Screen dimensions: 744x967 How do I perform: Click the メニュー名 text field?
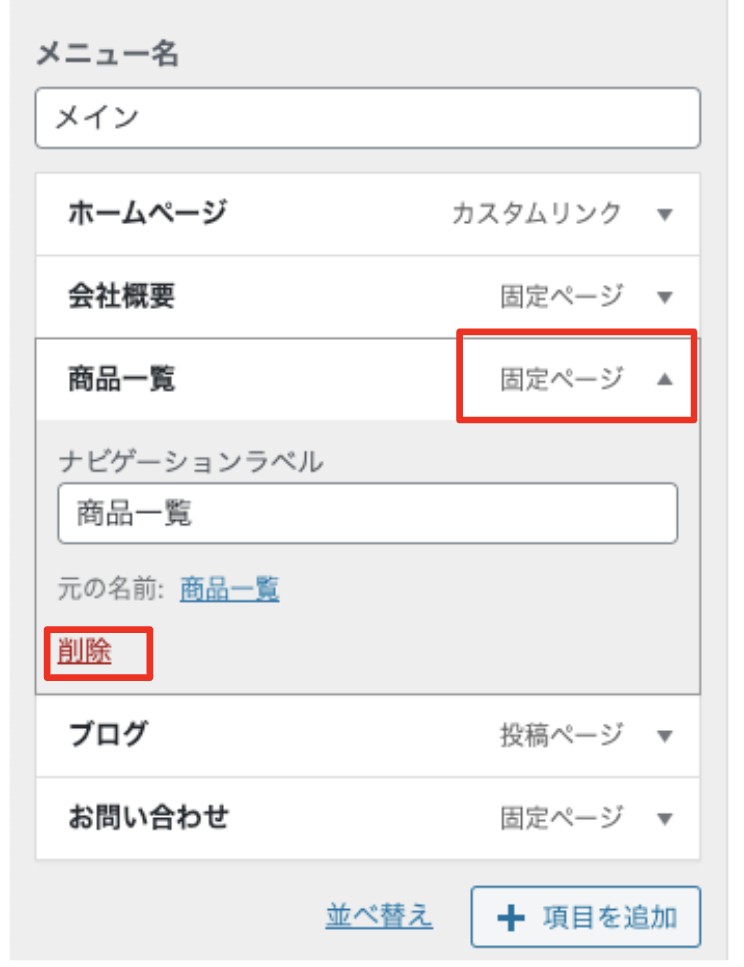pos(367,118)
